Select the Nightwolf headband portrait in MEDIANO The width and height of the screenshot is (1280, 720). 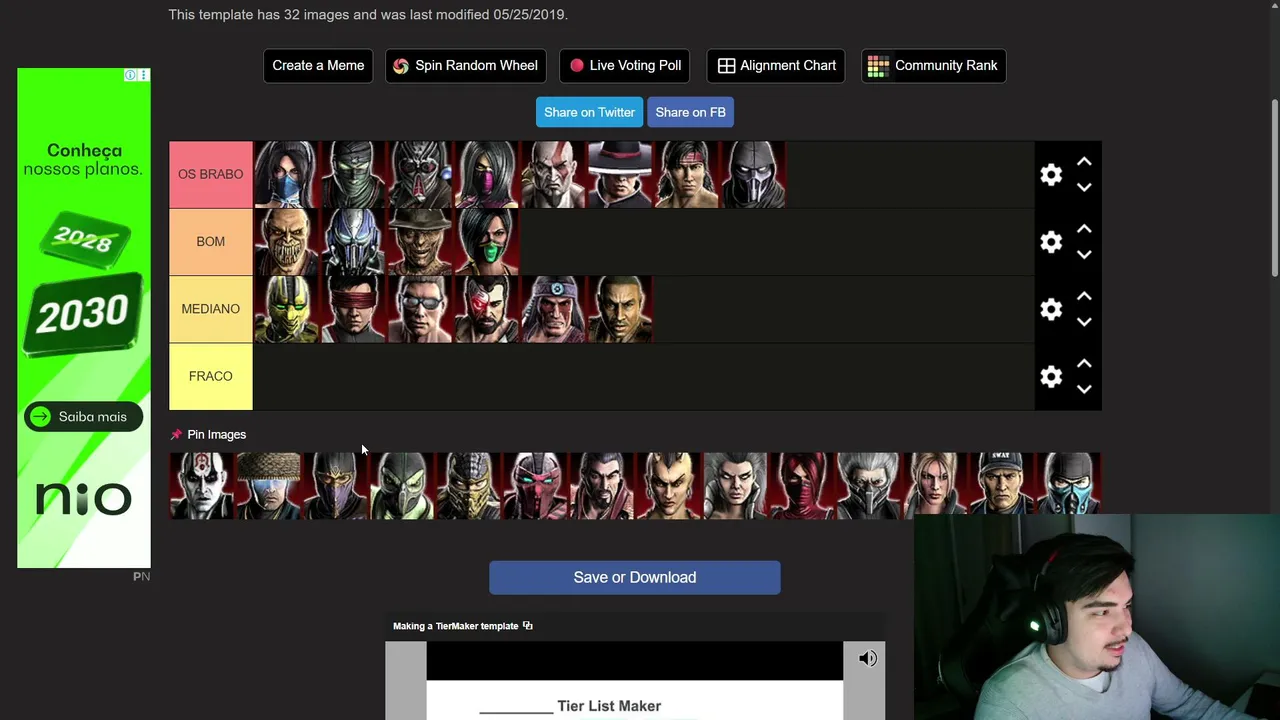[553, 309]
